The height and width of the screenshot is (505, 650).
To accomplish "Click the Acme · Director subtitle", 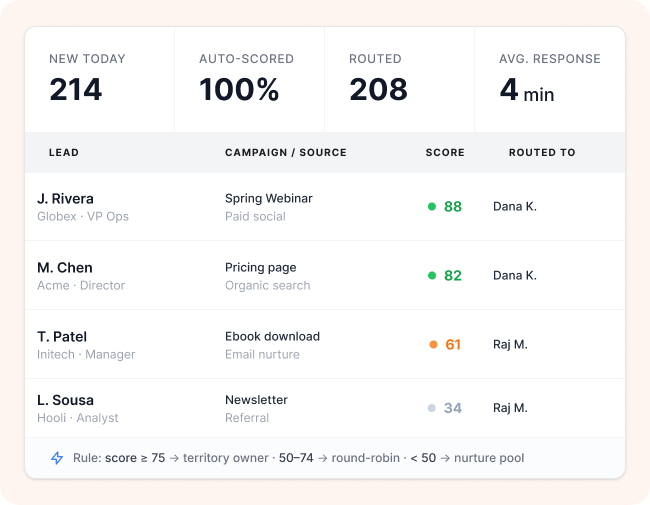I will 81,285.
